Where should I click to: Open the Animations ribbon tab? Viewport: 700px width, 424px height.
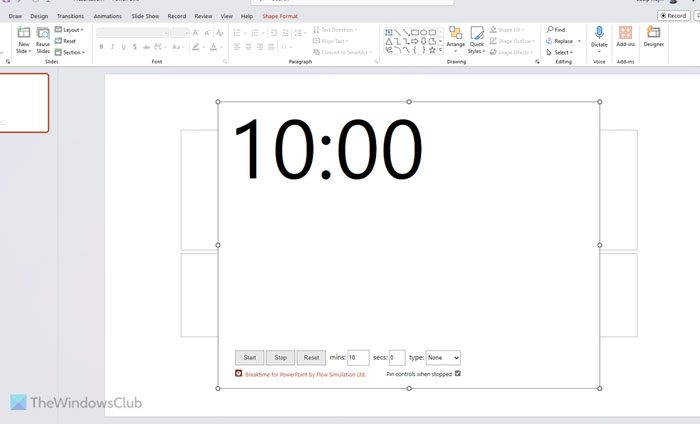[108, 16]
